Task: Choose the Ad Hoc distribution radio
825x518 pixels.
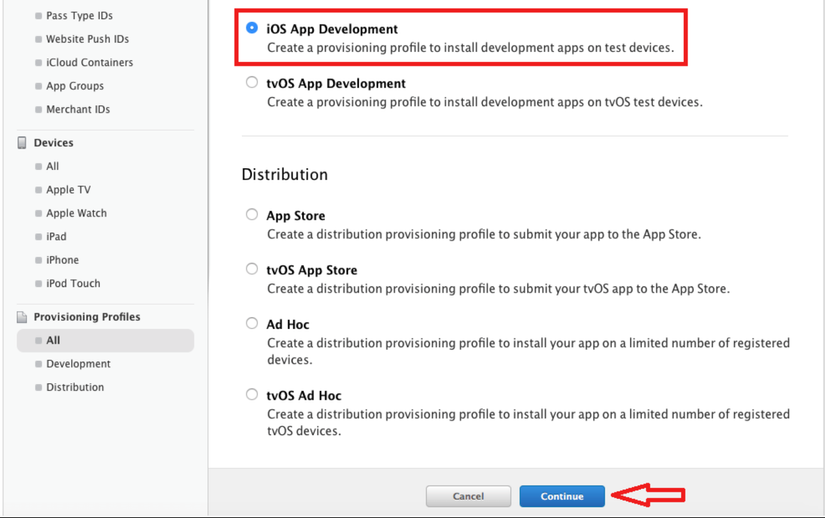Action: [x=252, y=324]
